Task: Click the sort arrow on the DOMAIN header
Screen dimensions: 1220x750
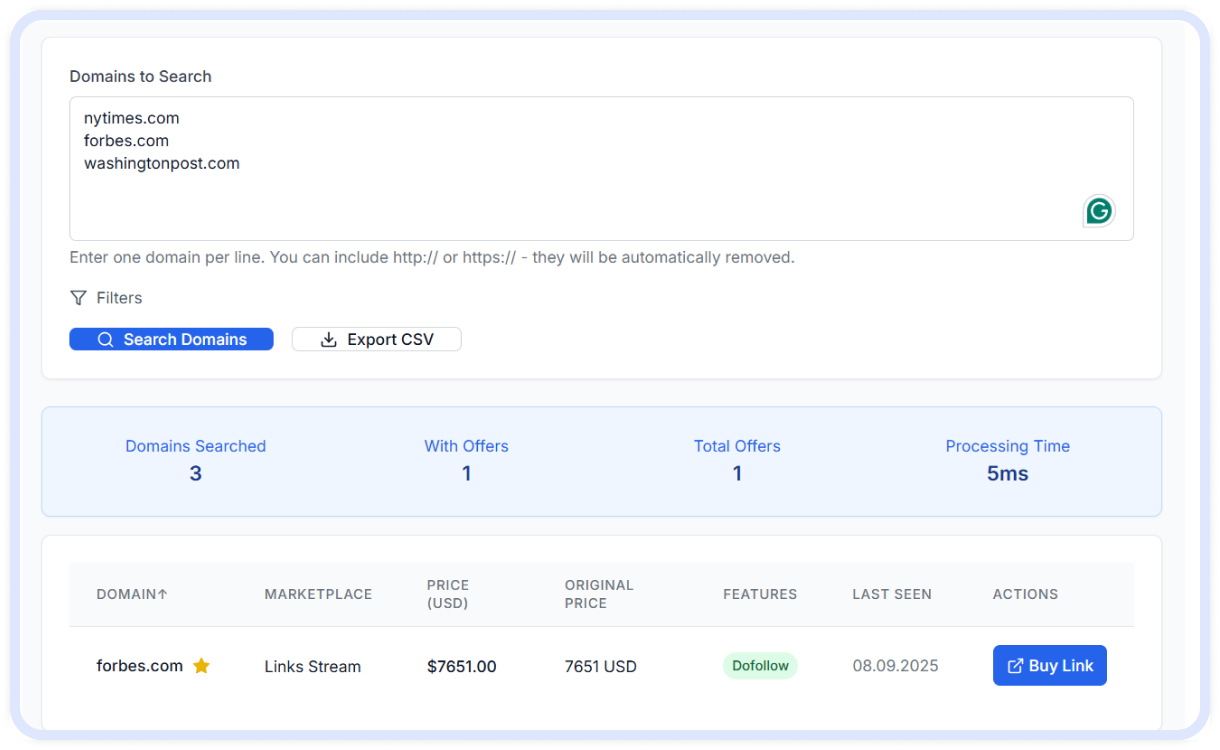Action: (x=162, y=593)
